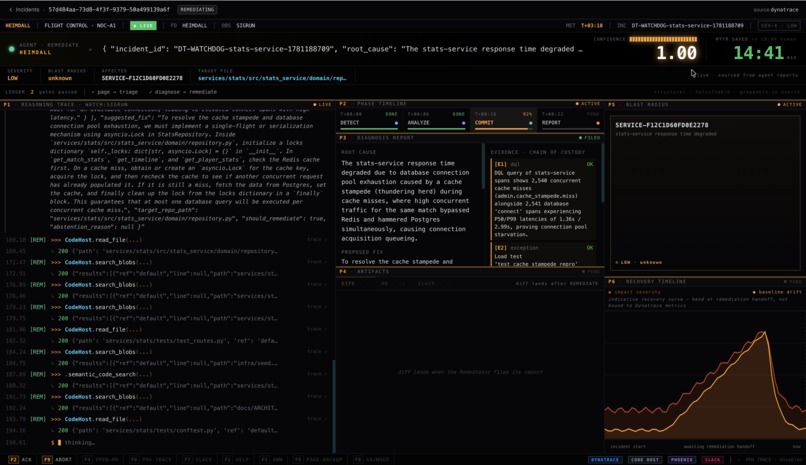The width and height of the screenshot is (806, 465).
Task: Go back via the Incidents back chevron
Action: tap(11, 9)
